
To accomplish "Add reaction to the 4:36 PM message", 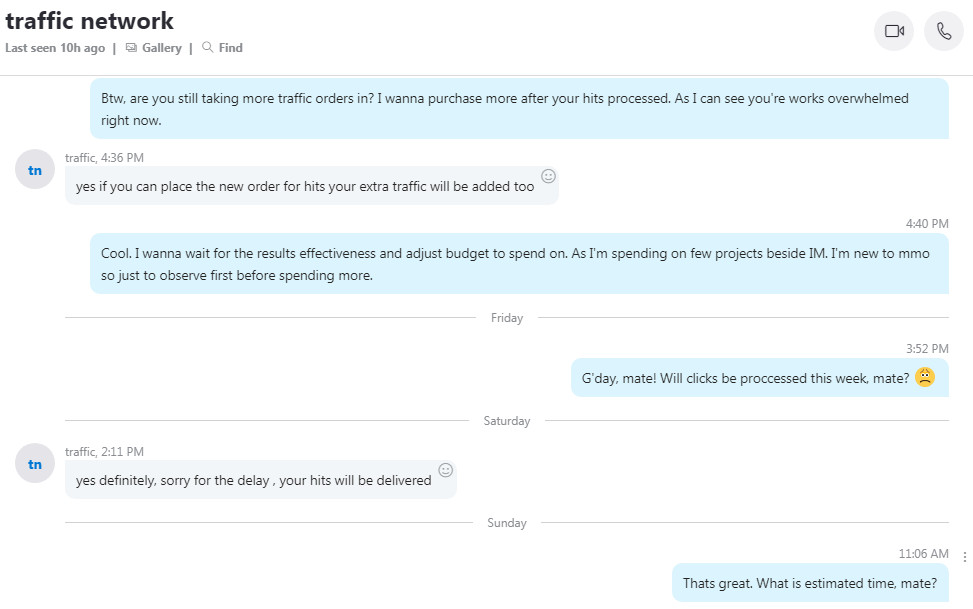I will point(549,176).
